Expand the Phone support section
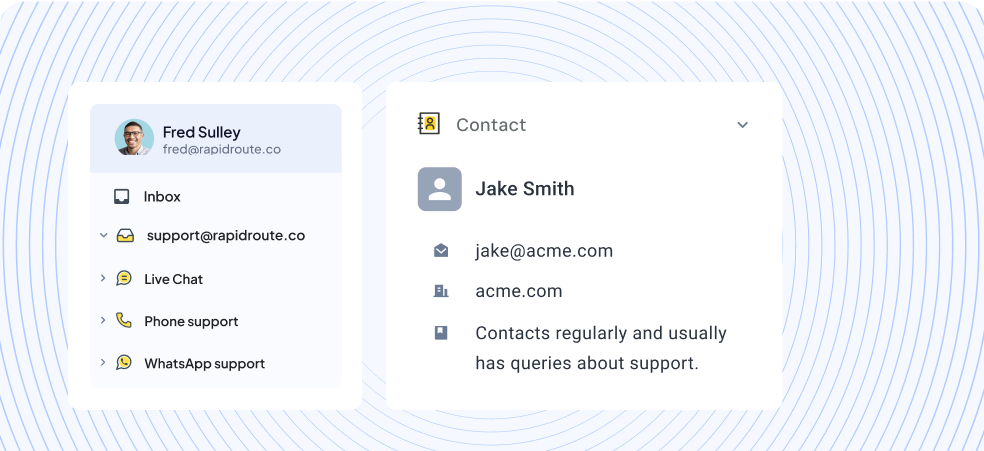 tap(103, 320)
